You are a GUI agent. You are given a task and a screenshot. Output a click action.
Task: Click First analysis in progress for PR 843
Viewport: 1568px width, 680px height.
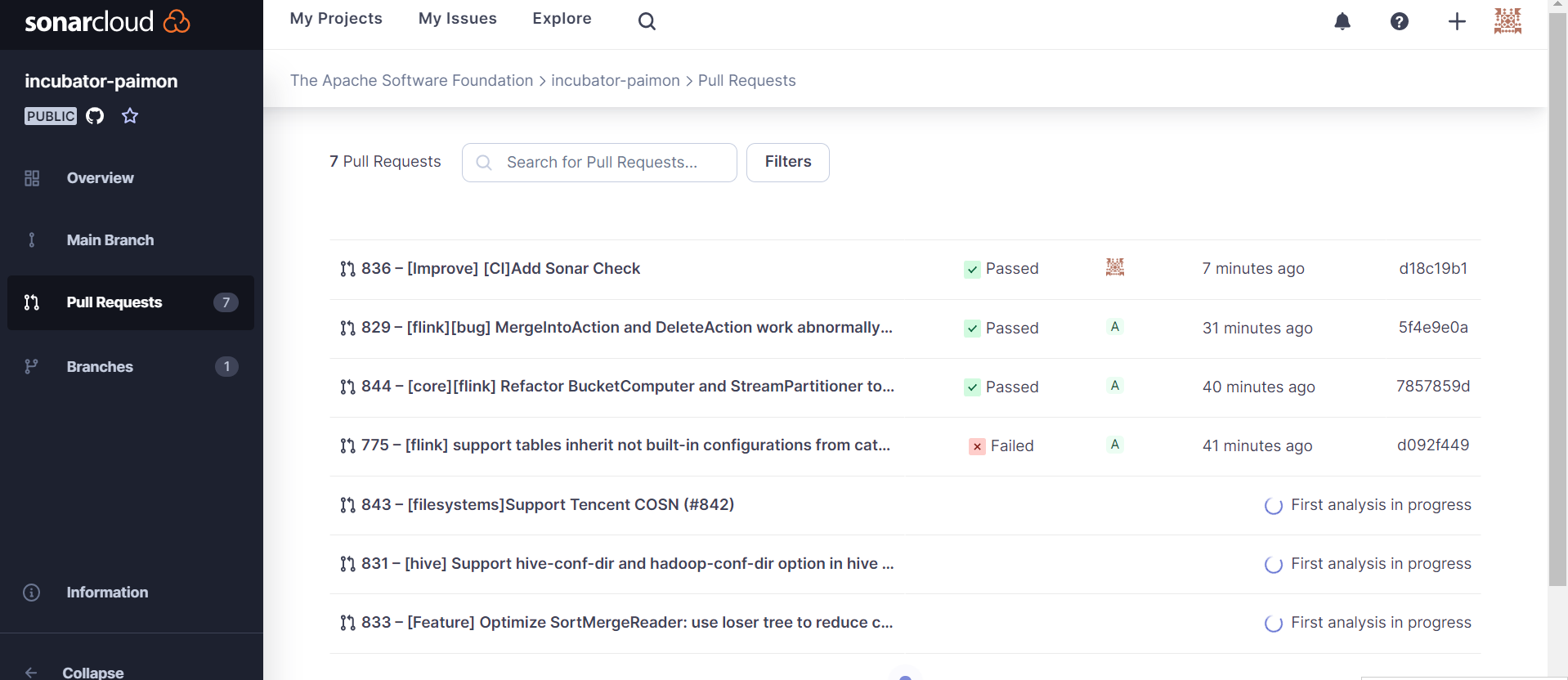(x=1381, y=505)
